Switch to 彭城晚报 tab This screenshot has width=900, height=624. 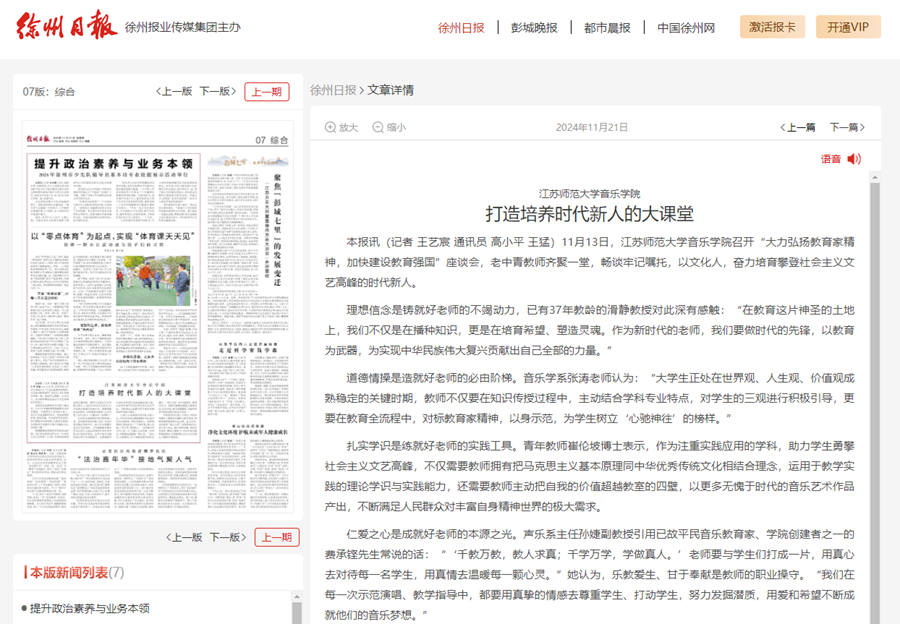coord(534,27)
